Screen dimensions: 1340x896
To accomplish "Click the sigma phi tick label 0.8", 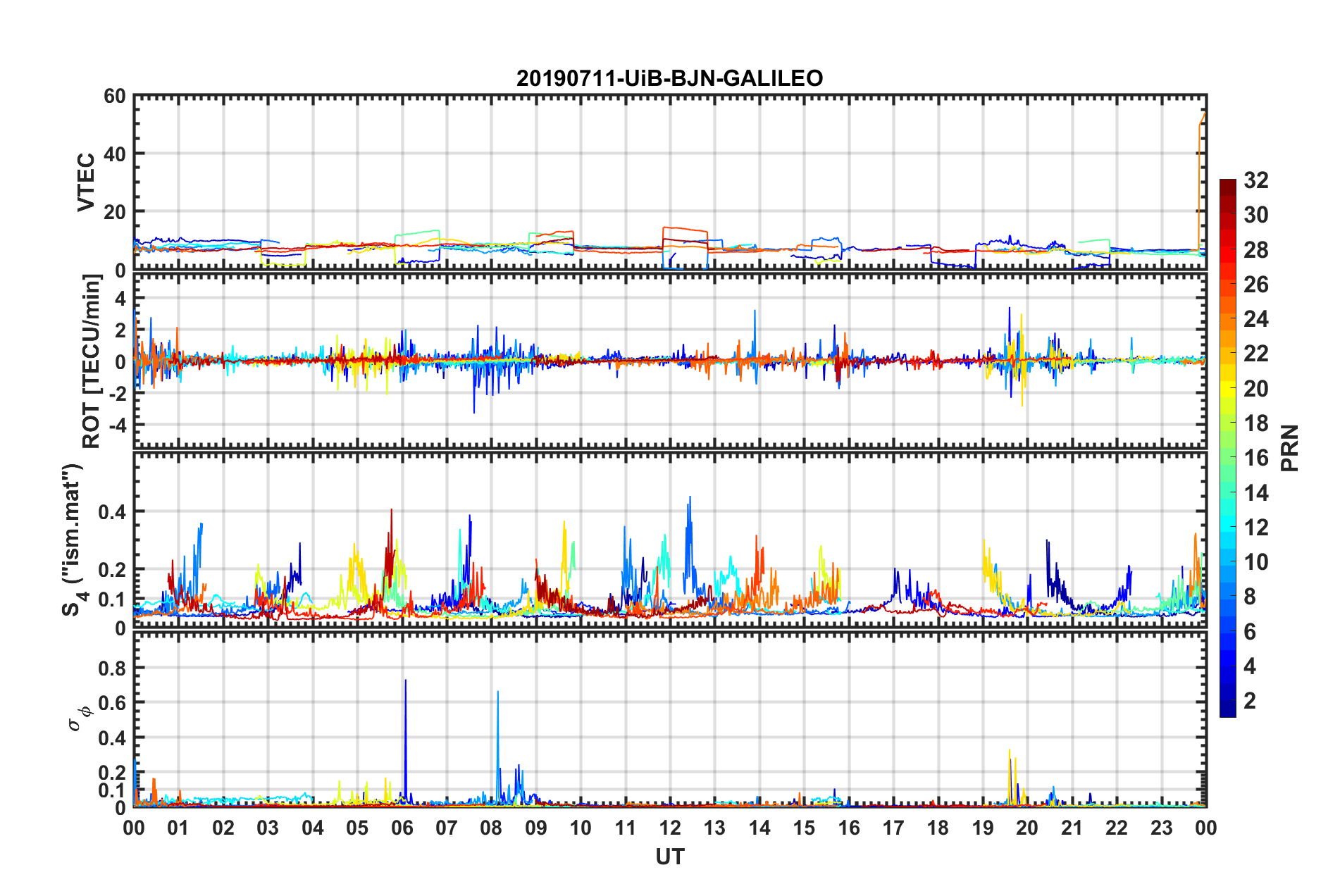I will [x=112, y=668].
